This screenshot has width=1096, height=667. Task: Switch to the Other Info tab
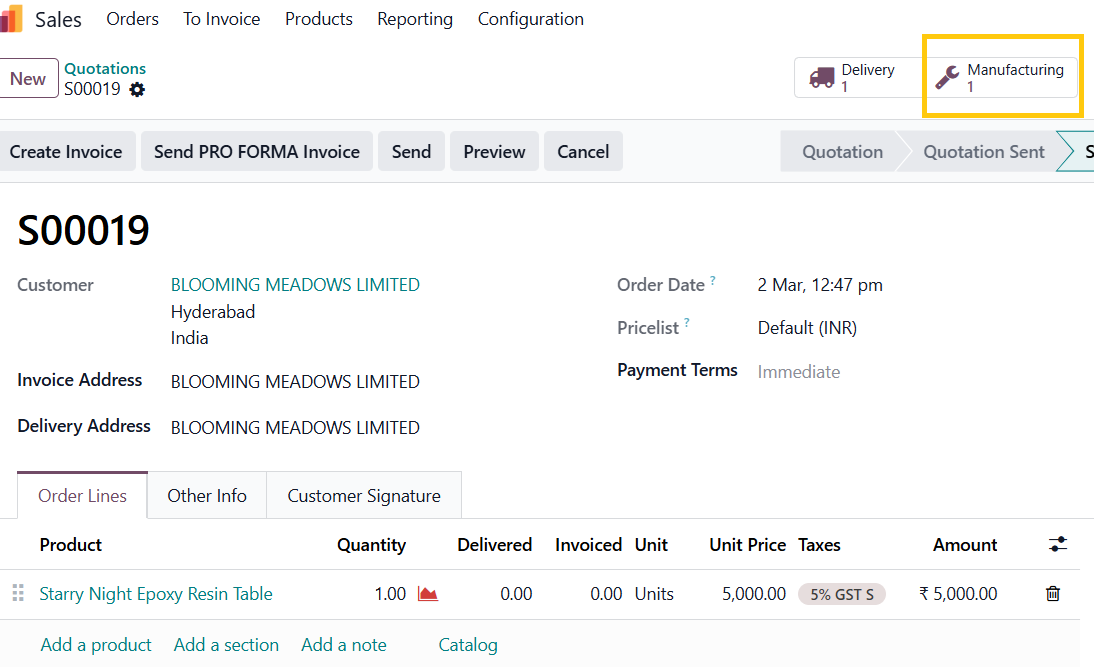pyautogui.click(x=207, y=496)
